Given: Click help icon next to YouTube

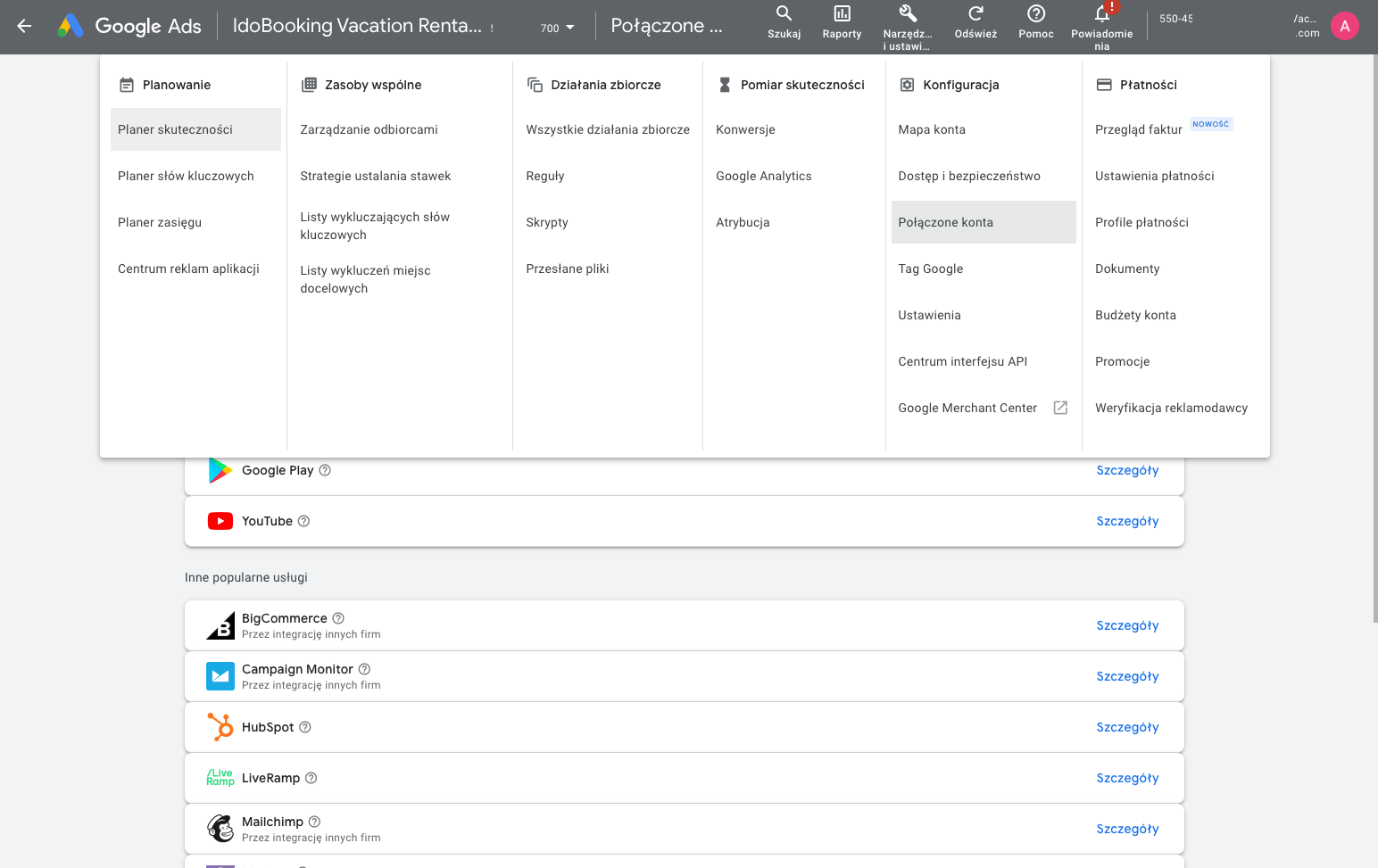Looking at the screenshot, I should pyautogui.click(x=303, y=521).
